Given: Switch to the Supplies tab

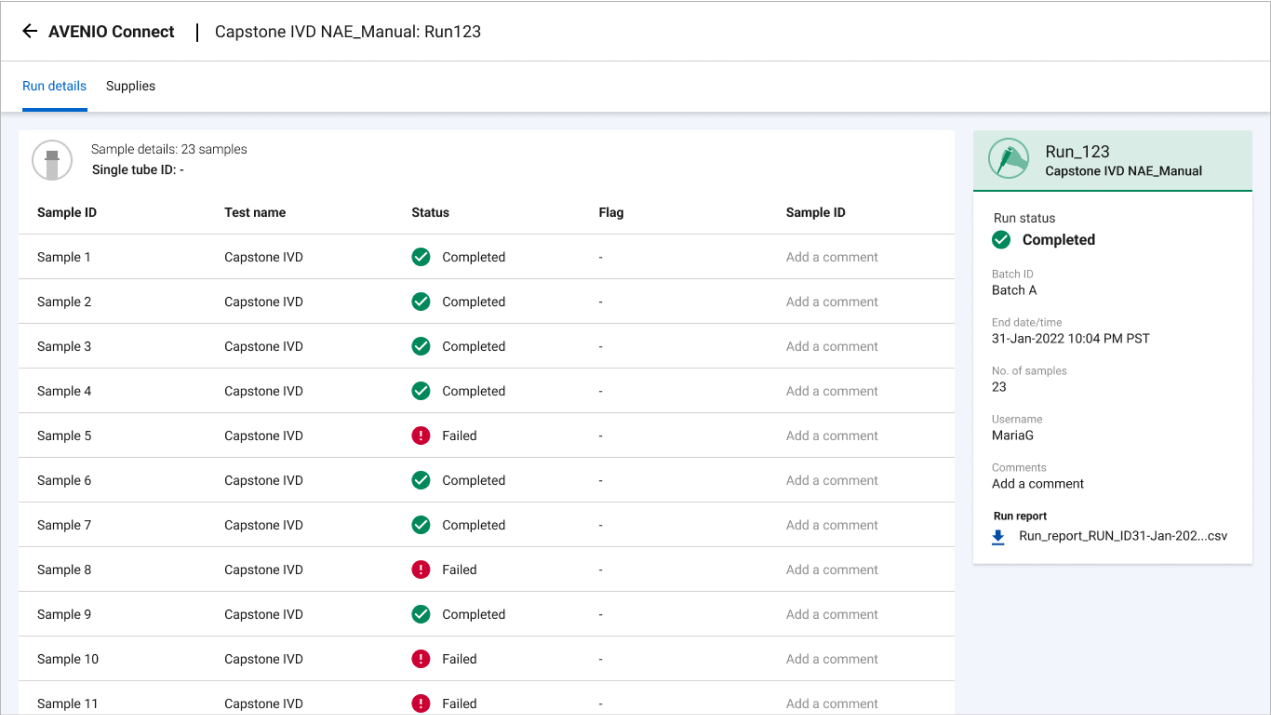Looking at the screenshot, I should 131,86.
